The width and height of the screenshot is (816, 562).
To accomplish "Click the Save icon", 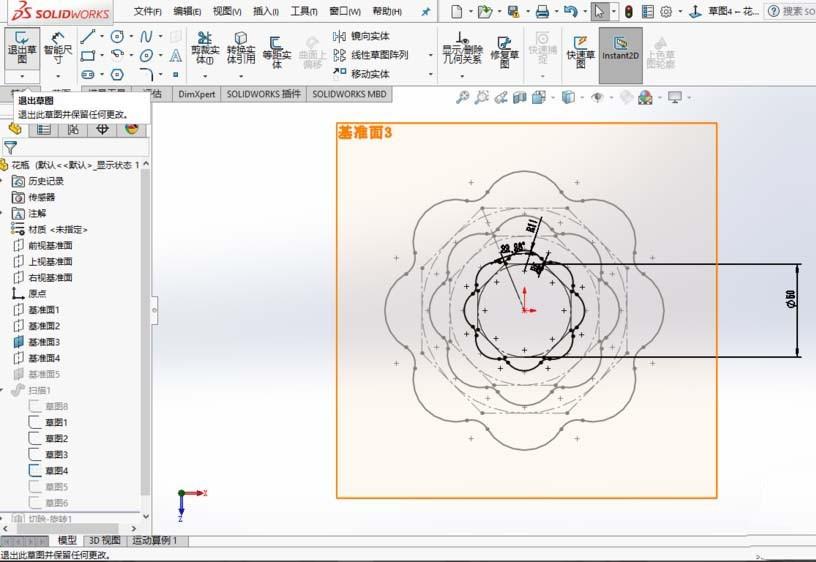I will [x=514, y=11].
